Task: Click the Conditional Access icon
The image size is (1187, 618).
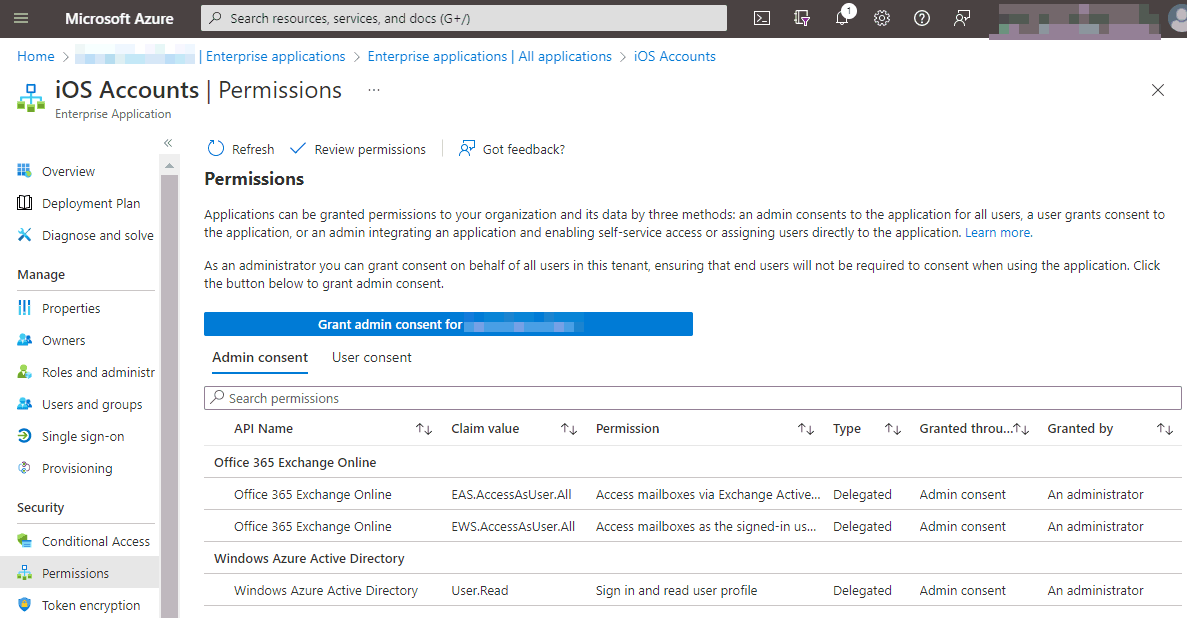Action: [24, 541]
